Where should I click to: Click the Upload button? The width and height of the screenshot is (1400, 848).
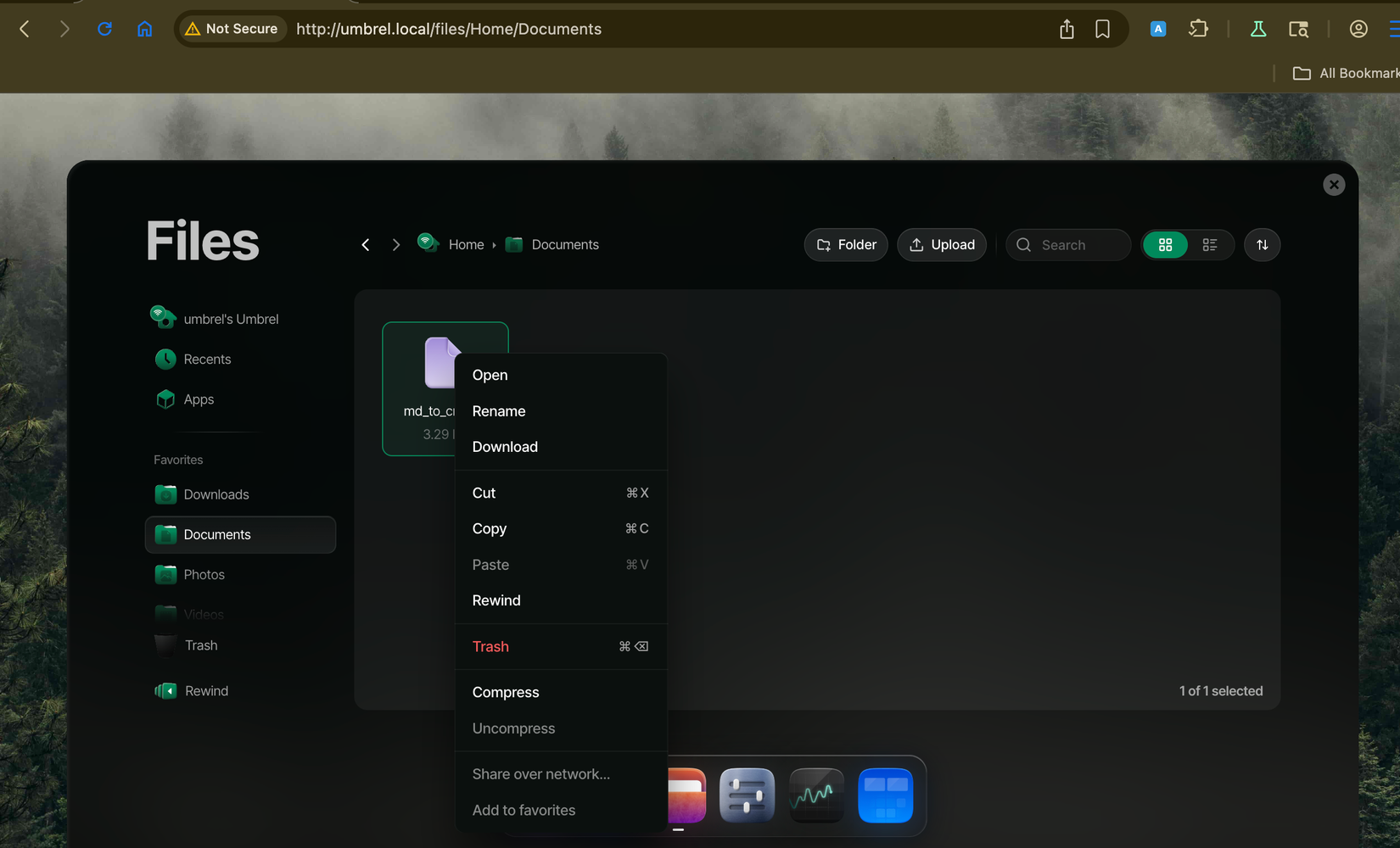coord(942,245)
